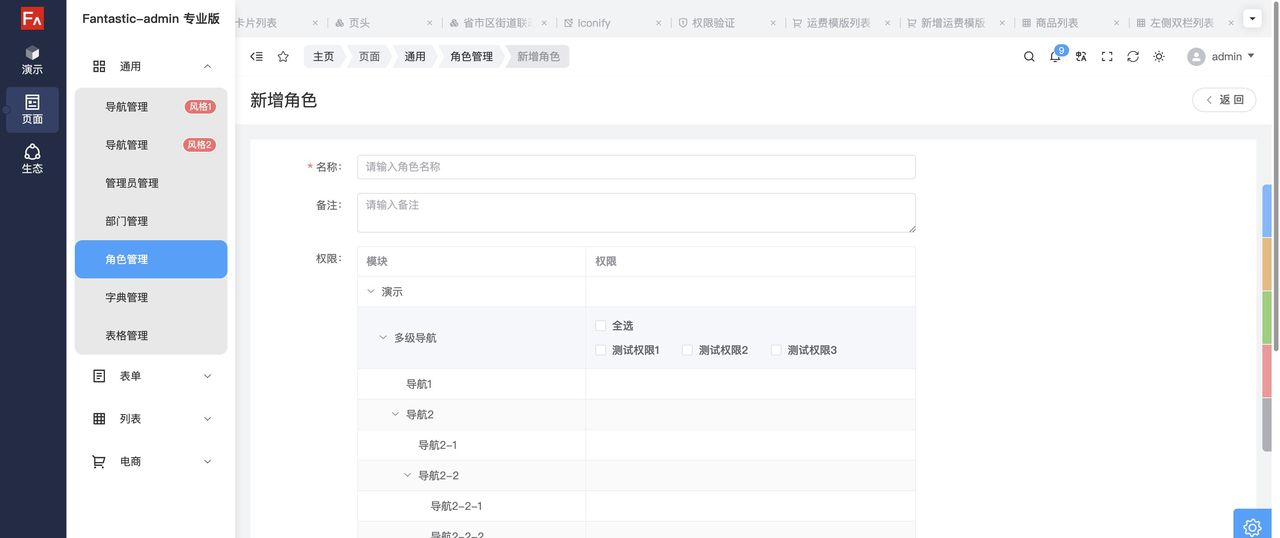This screenshot has height=538, width=1280.
Task: Collapse the sidebar with the fold icon
Action: 257,57
